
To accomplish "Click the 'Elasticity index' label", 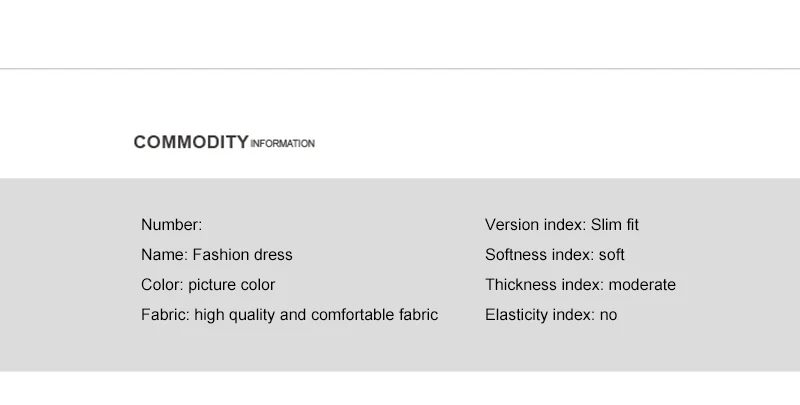I will (540, 315).
